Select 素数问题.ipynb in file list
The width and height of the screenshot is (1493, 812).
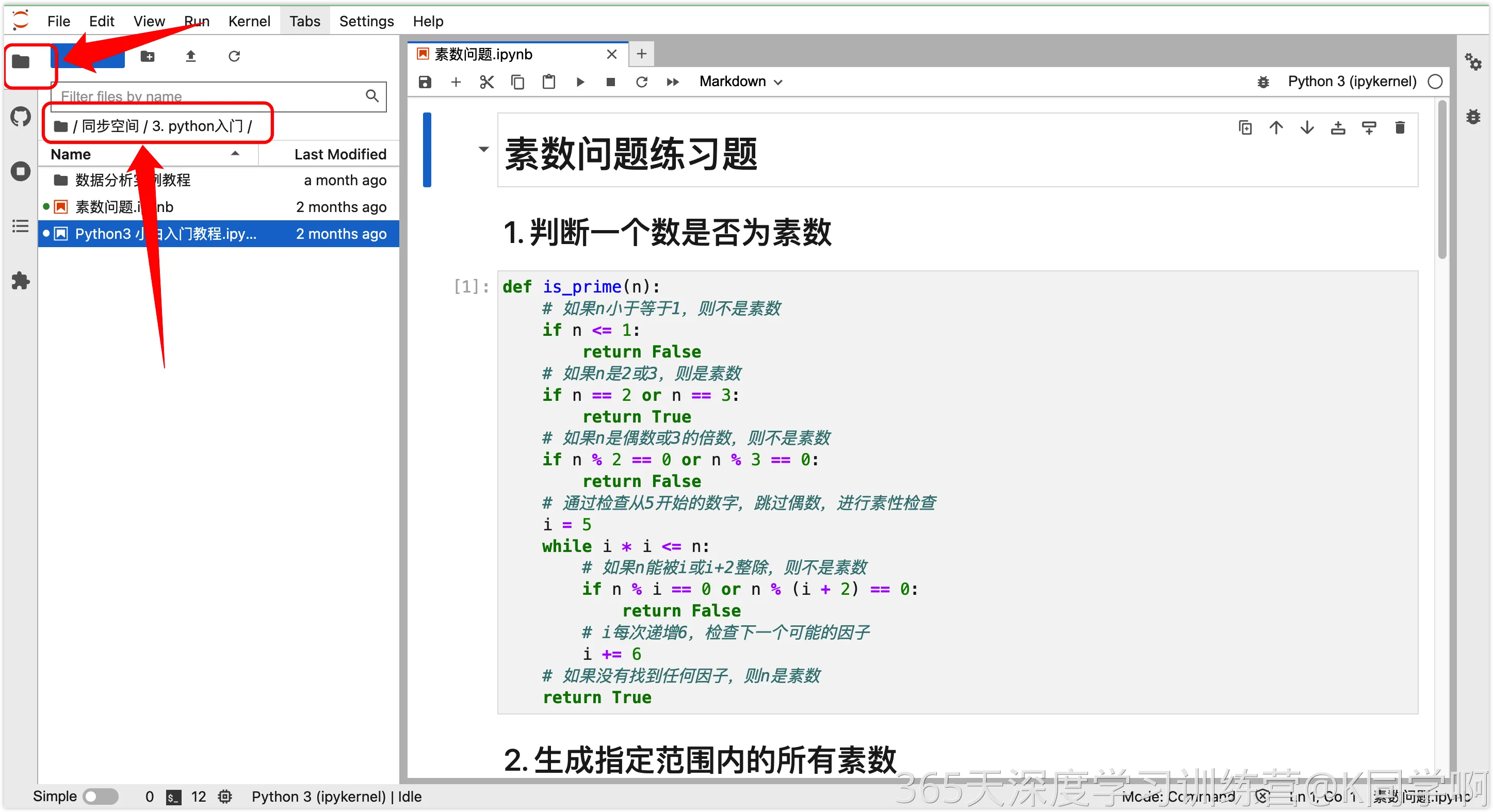(219, 207)
